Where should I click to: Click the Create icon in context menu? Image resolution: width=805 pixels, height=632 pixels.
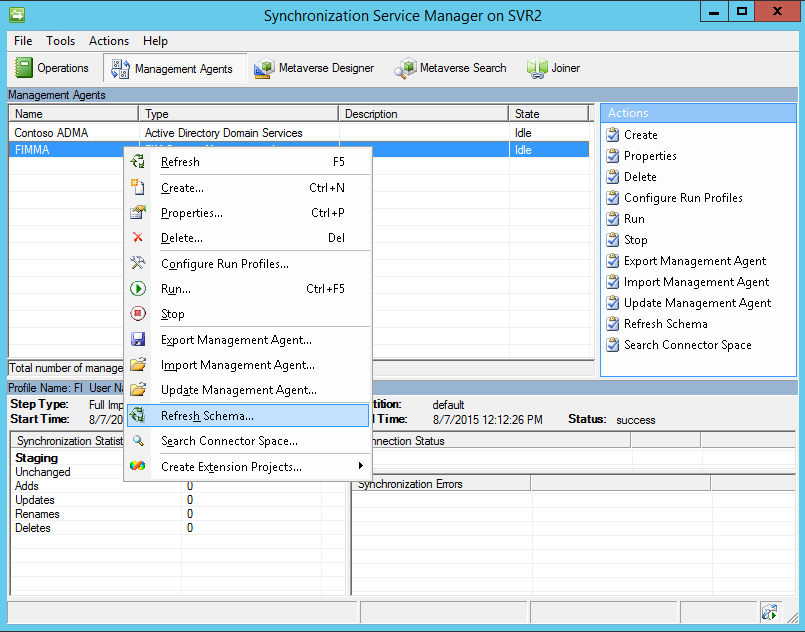coord(138,187)
